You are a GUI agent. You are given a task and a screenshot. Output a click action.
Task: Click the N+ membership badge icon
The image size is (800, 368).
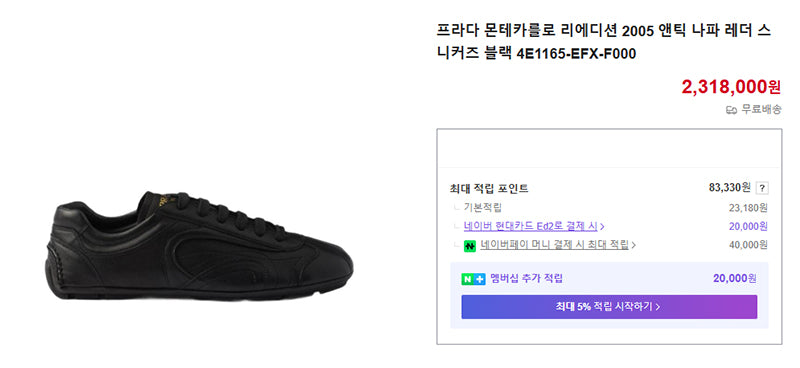pyautogui.click(x=473, y=279)
